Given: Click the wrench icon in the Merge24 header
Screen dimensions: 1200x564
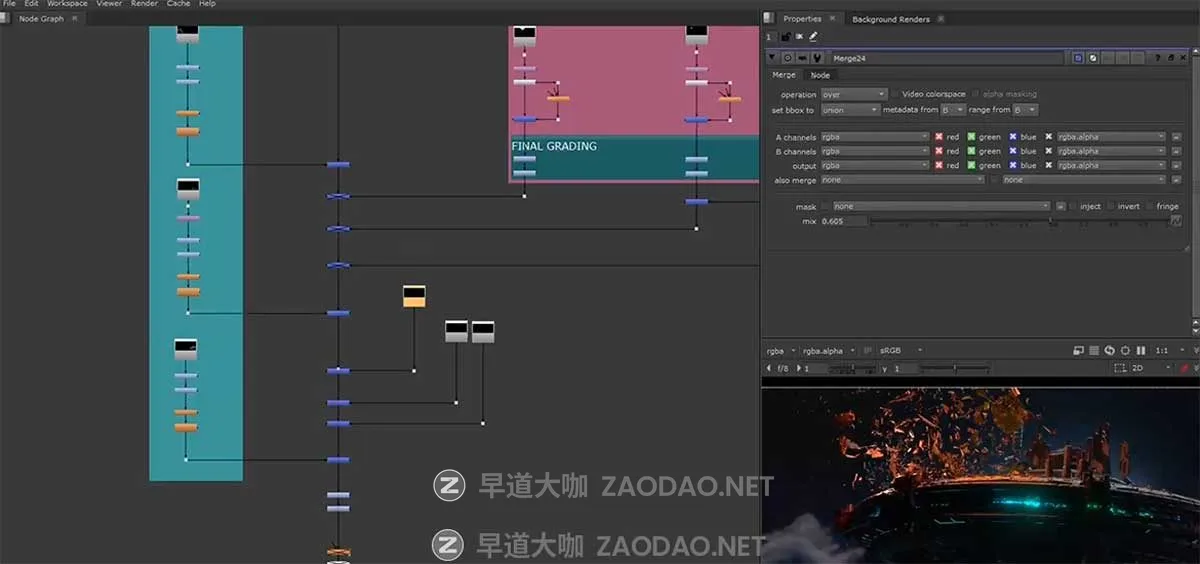Looking at the screenshot, I should [x=816, y=59].
